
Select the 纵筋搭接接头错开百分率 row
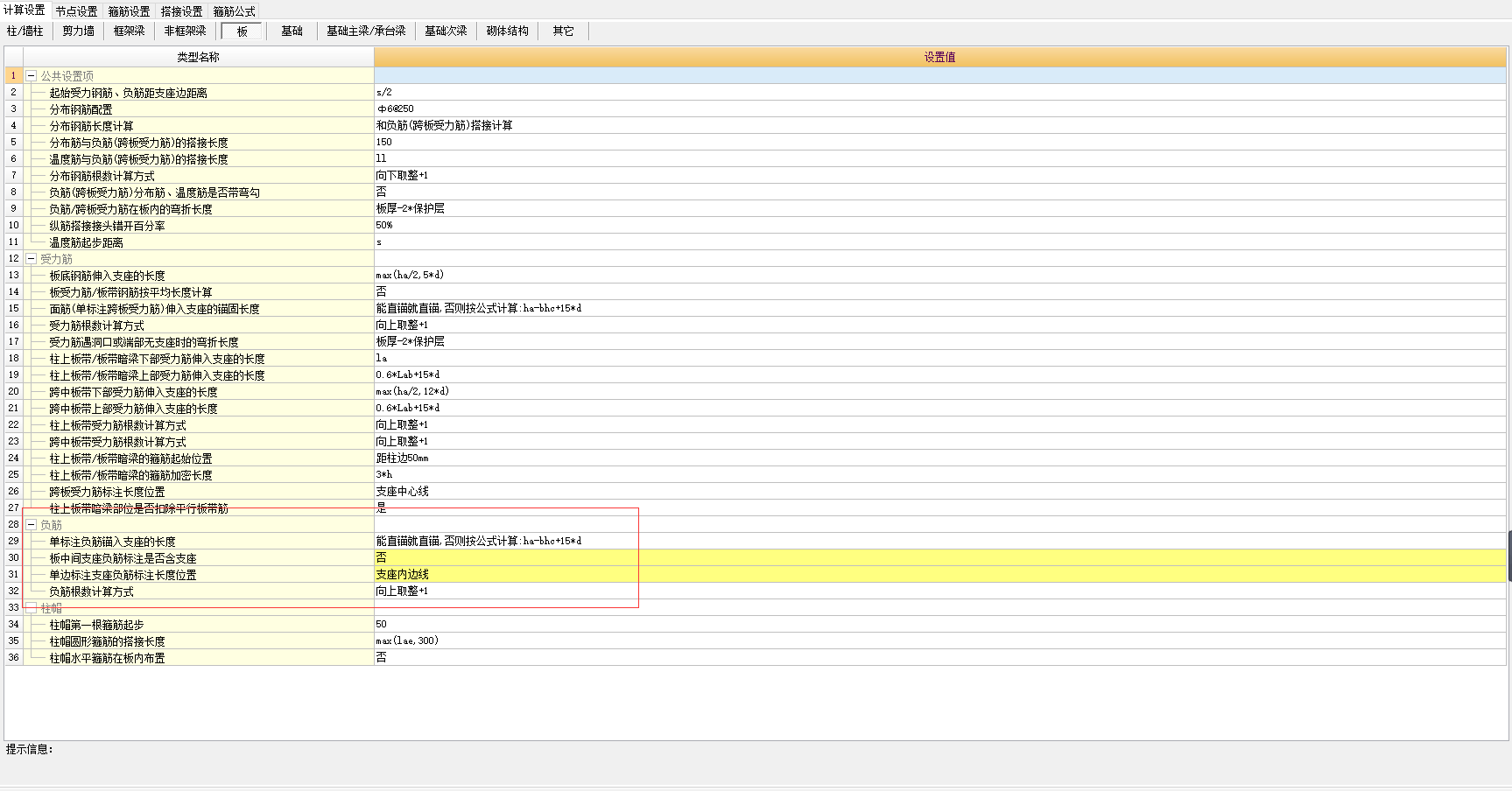pos(199,226)
